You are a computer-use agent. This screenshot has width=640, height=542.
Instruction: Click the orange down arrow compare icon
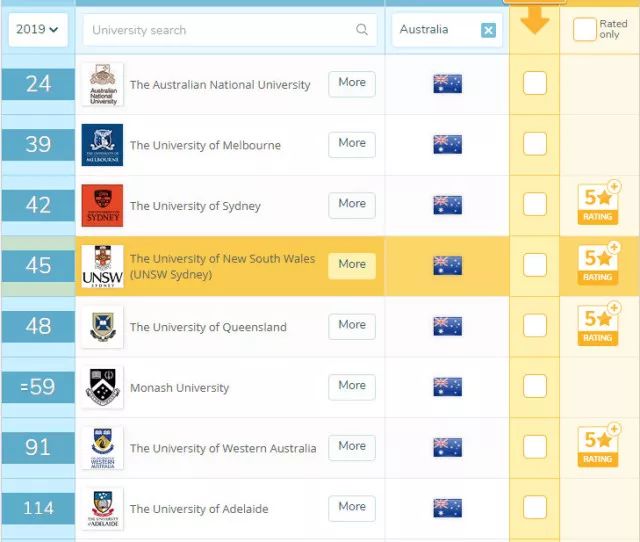pos(535,20)
